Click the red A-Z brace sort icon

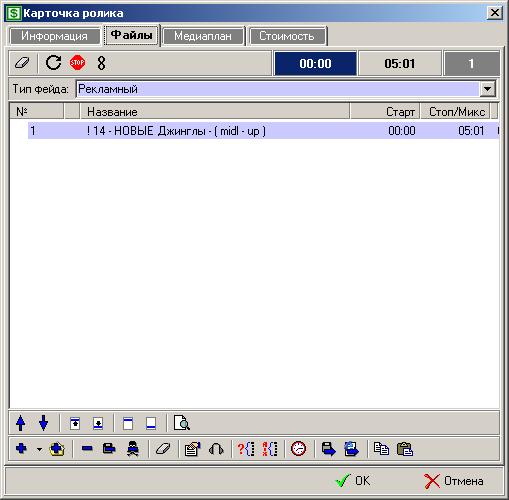coord(270,449)
